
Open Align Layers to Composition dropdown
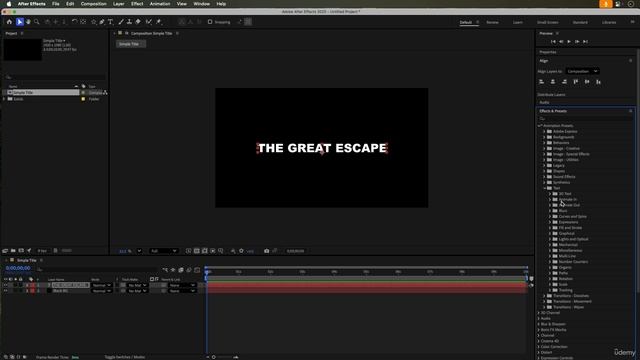coord(582,71)
